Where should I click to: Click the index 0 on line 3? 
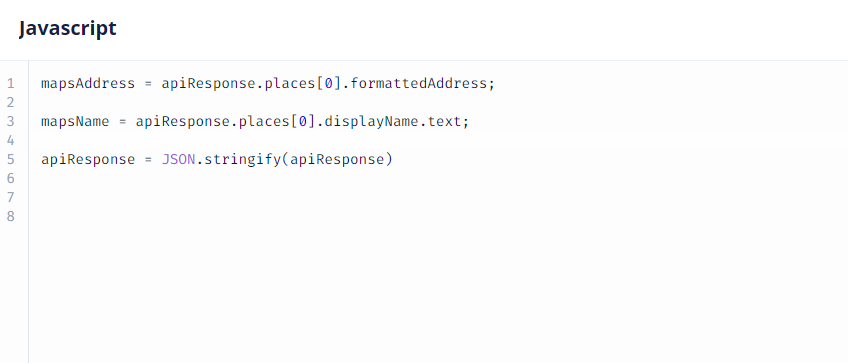(303, 122)
